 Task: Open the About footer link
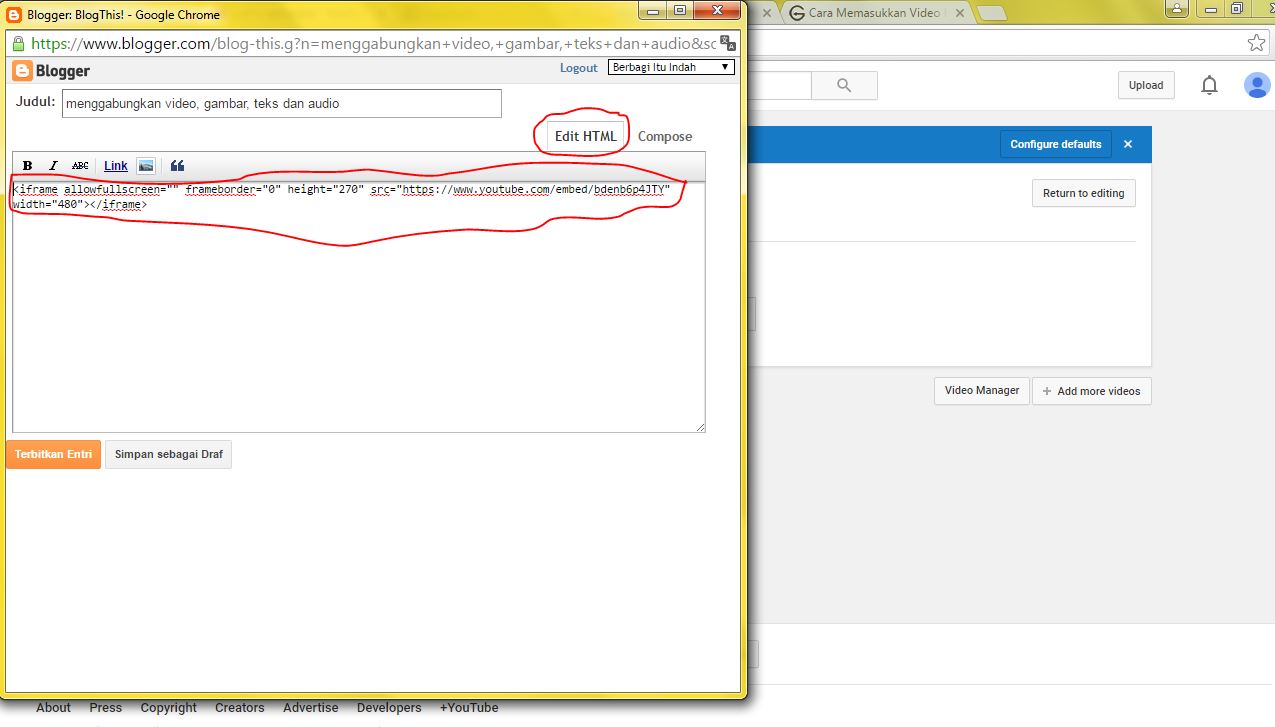pos(53,707)
